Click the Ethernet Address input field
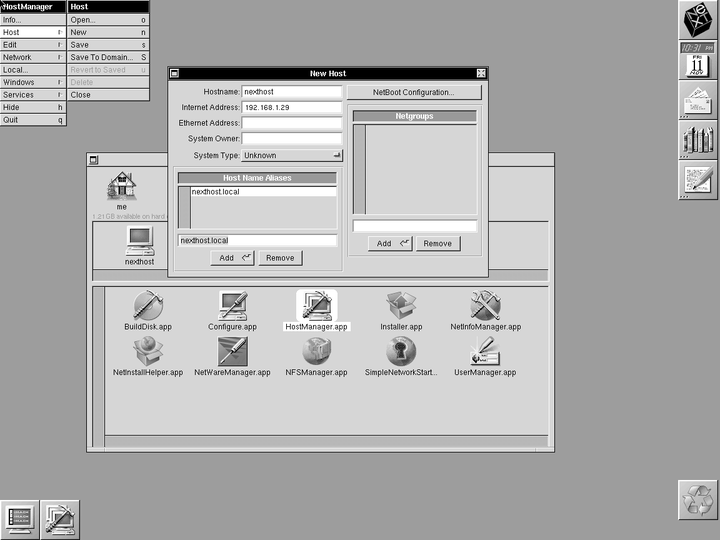Screen dimensions: 720x540 tap(291, 123)
